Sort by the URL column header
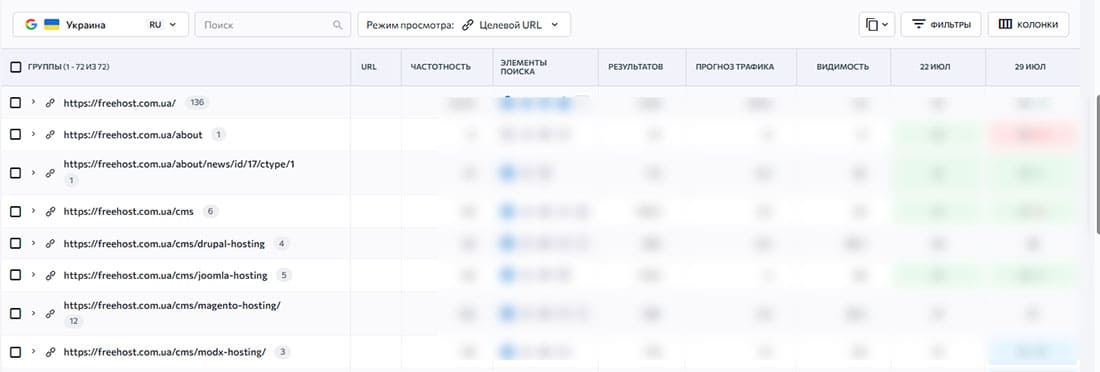The height and width of the screenshot is (372, 1100). click(369, 67)
